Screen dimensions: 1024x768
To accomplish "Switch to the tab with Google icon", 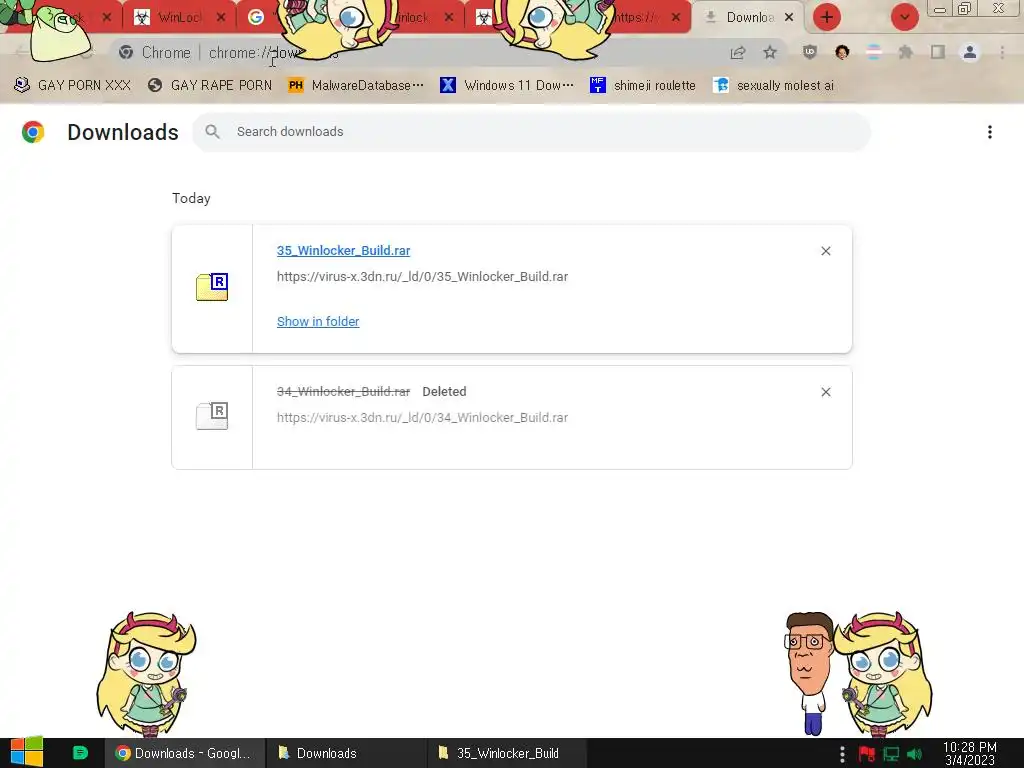I will [x=257, y=18].
